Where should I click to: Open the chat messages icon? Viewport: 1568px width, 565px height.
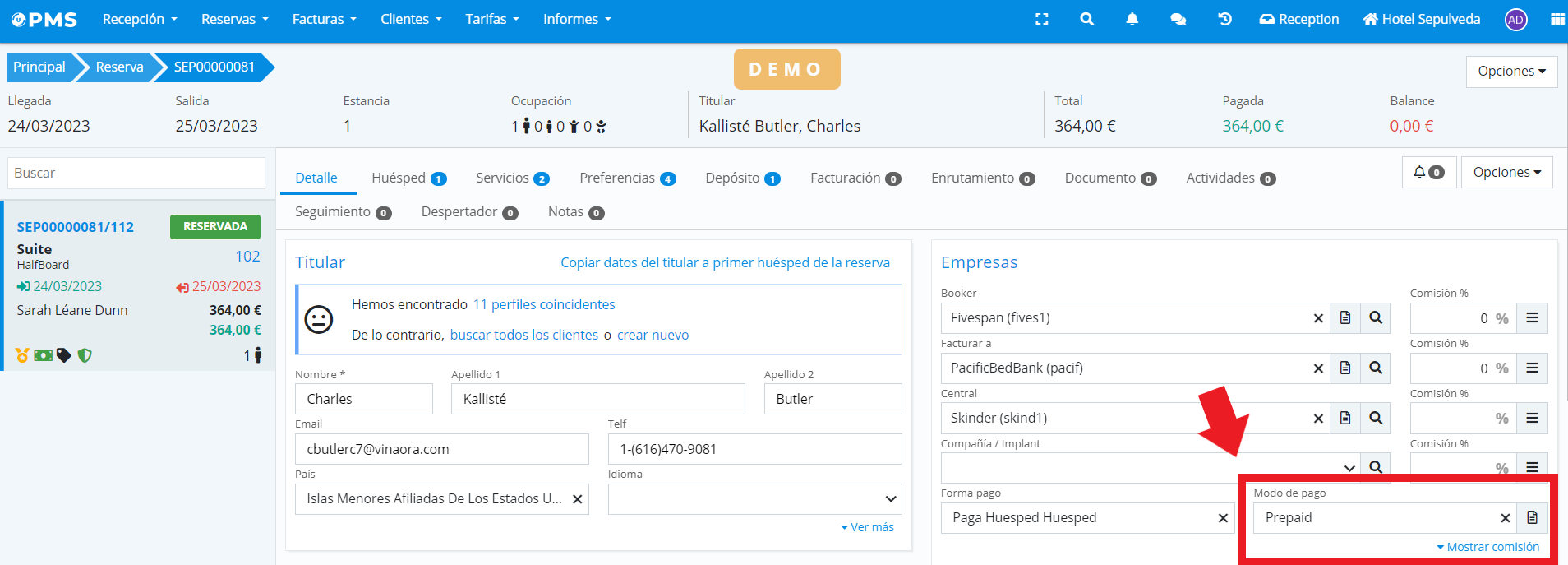coord(1178,19)
